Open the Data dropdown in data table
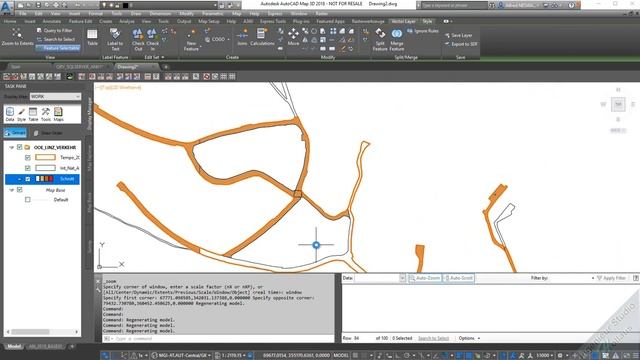 click(x=402, y=278)
